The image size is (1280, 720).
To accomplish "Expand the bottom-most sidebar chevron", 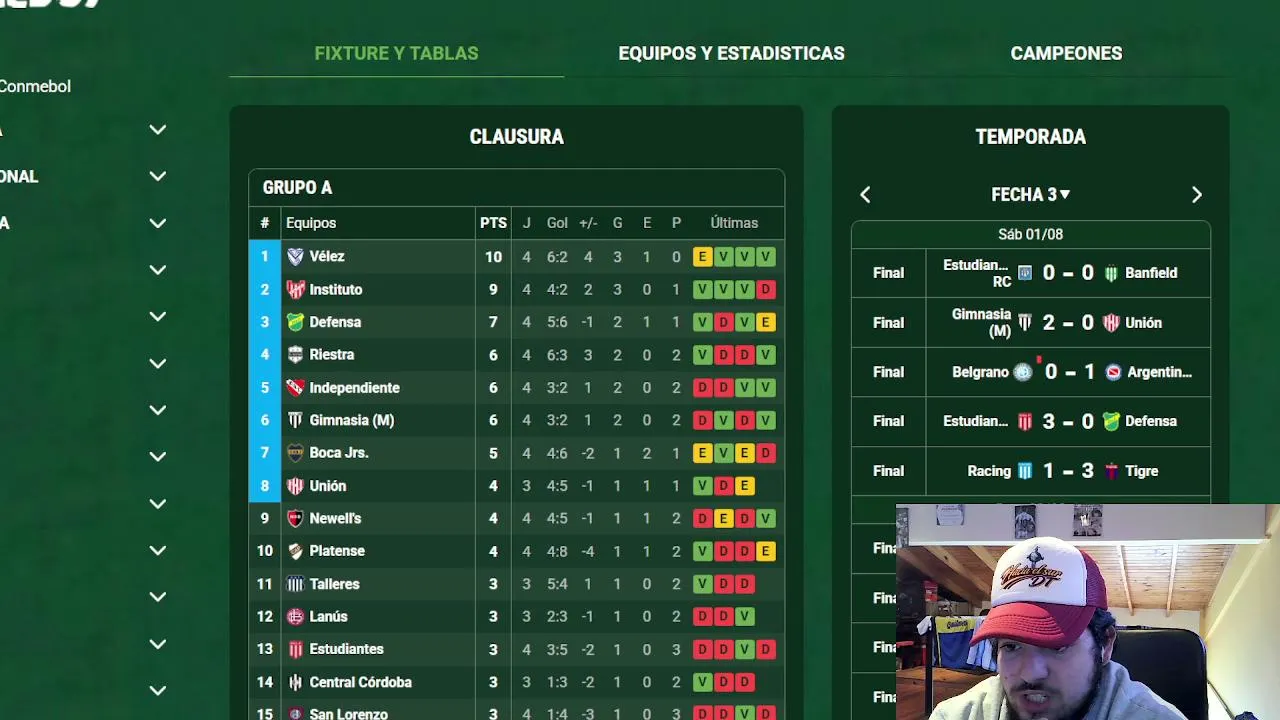I will coord(157,690).
